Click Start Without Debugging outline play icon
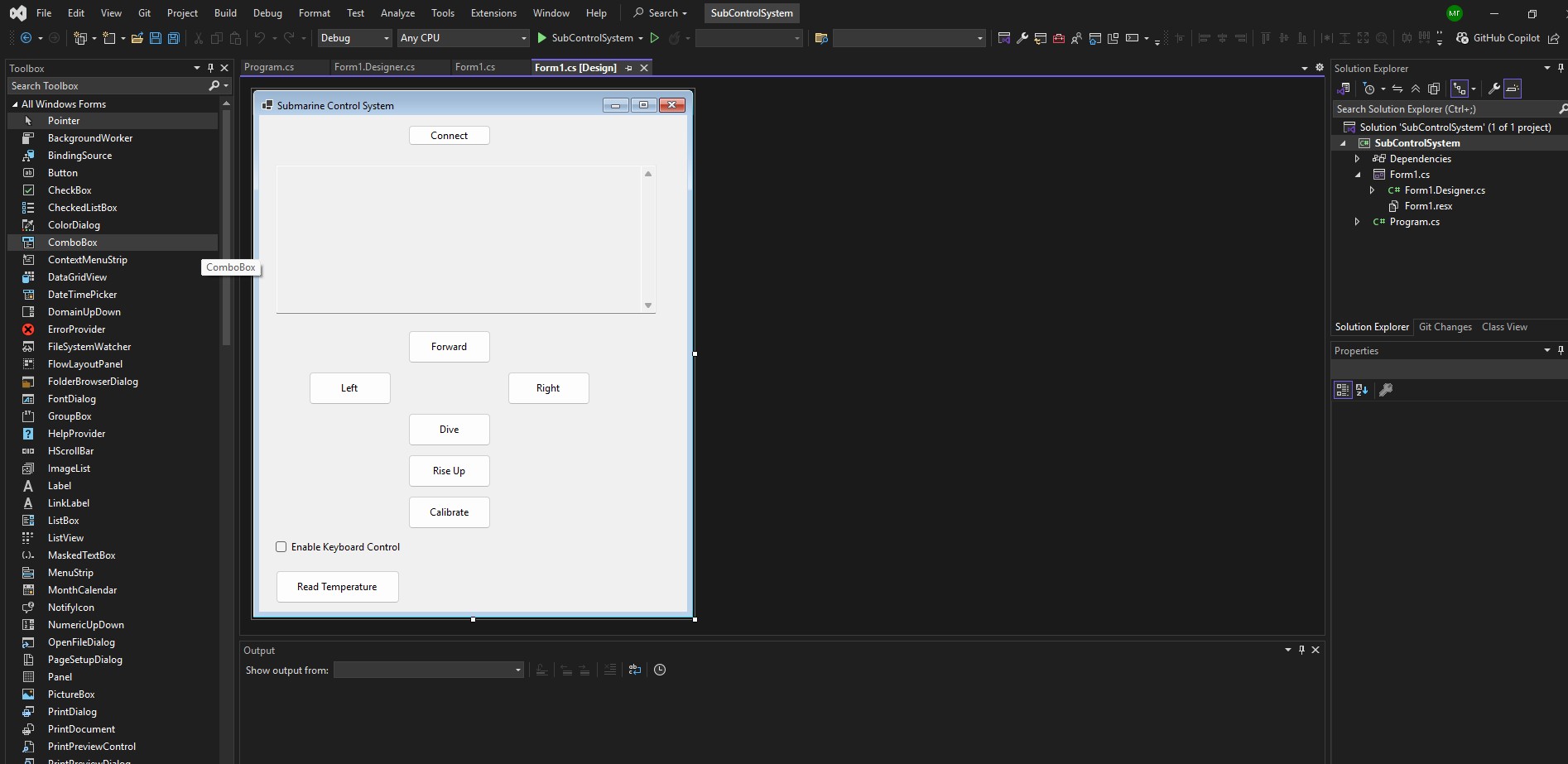The width and height of the screenshot is (1568, 764). pos(654,38)
